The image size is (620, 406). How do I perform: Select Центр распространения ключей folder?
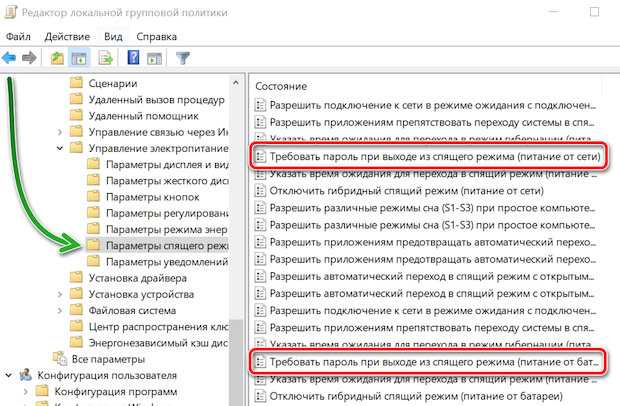pyautogui.click(x=159, y=327)
